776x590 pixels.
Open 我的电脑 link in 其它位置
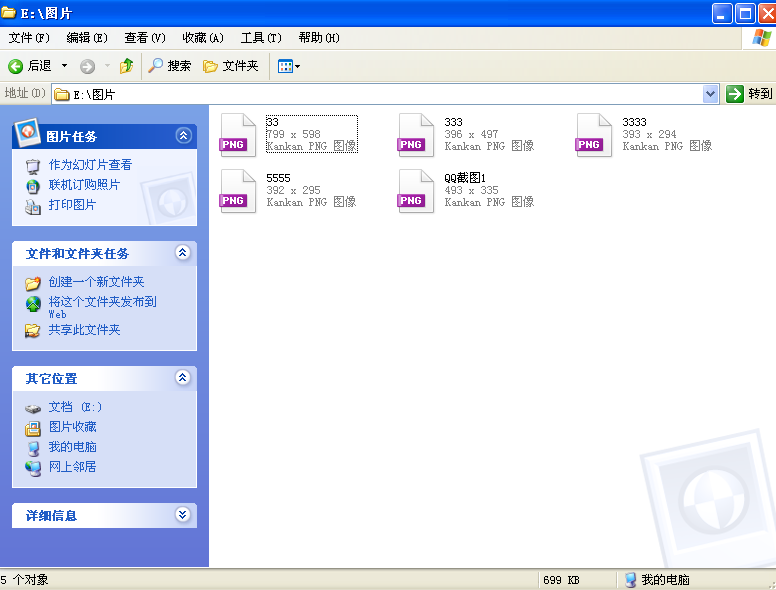[72, 447]
